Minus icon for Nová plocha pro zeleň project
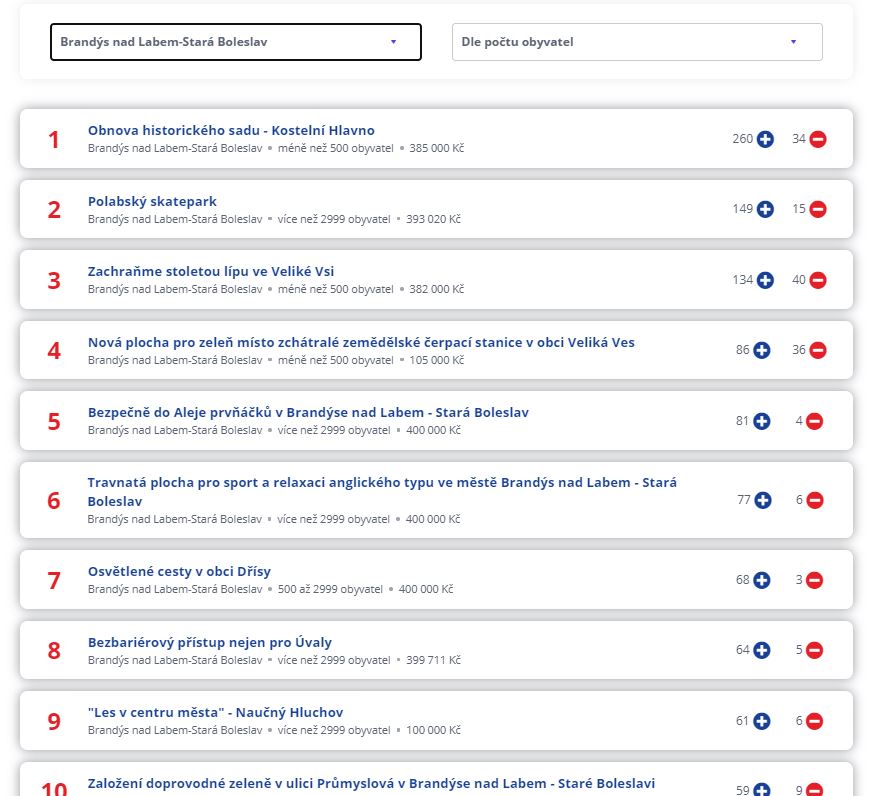Image resolution: width=875 pixels, height=796 pixels. click(818, 351)
